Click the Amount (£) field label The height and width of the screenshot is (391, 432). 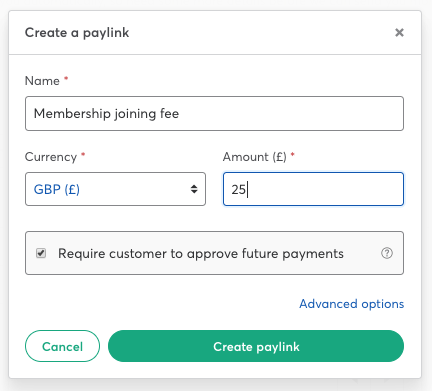click(255, 157)
